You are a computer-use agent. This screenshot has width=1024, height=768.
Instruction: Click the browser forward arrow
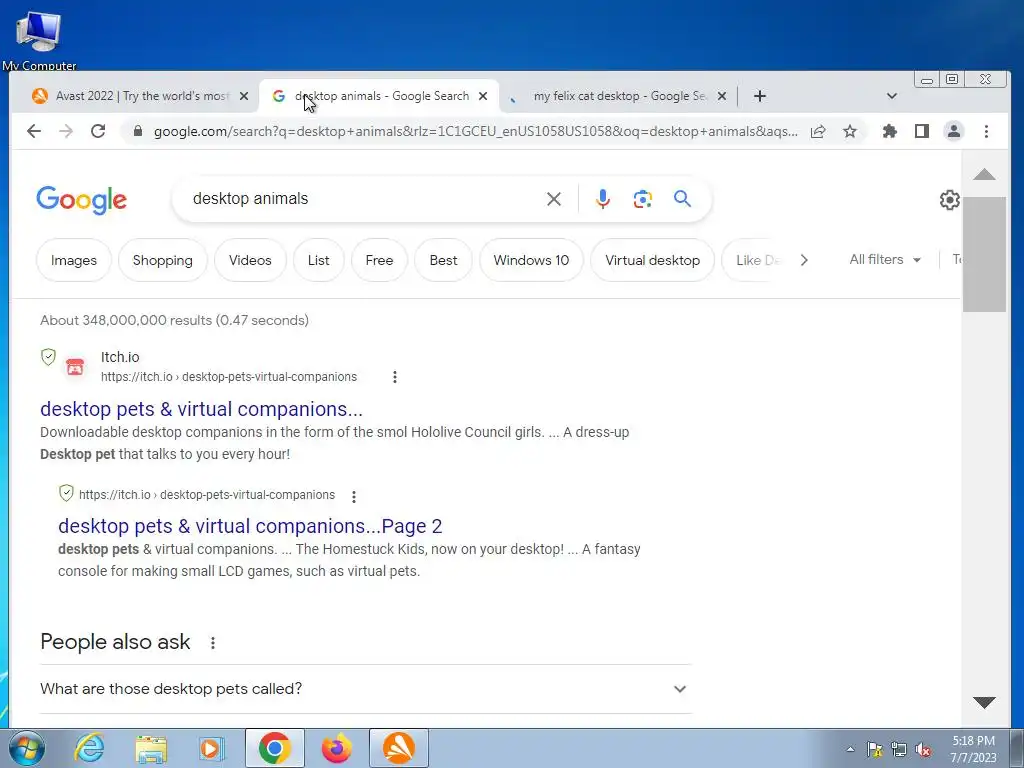pos(66,131)
